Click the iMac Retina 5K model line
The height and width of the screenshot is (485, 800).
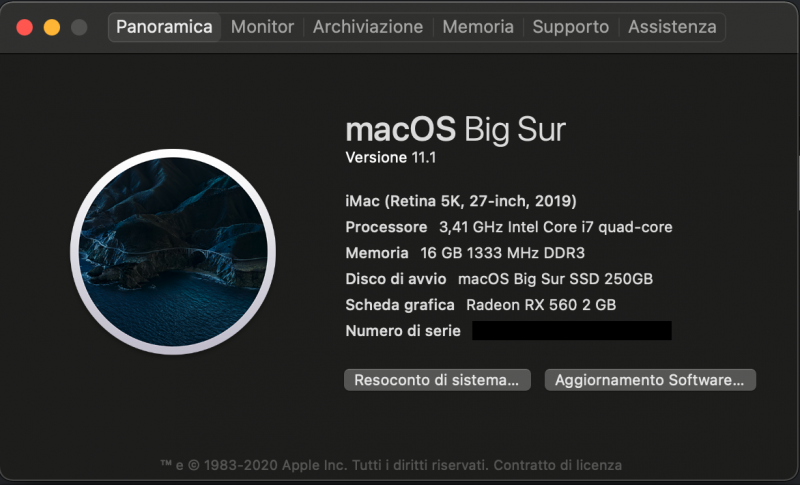(x=460, y=201)
